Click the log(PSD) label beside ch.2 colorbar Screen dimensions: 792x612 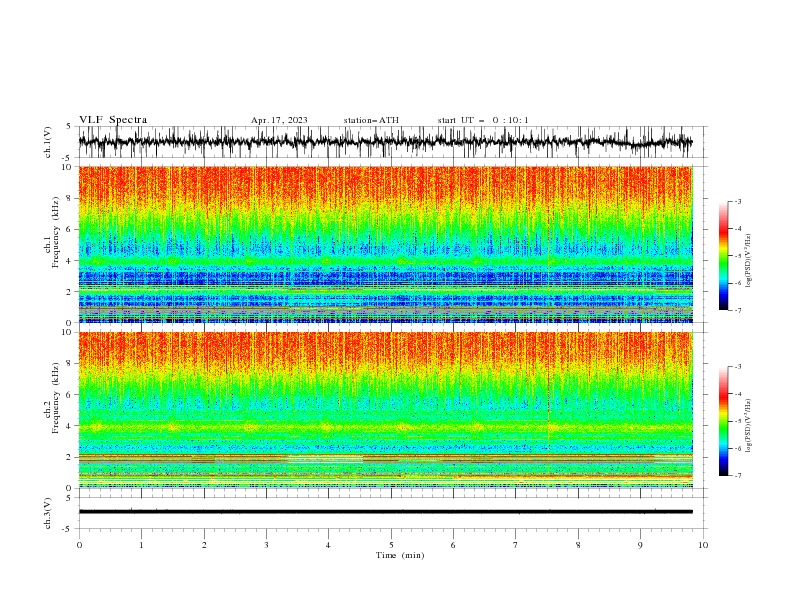pos(749,426)
